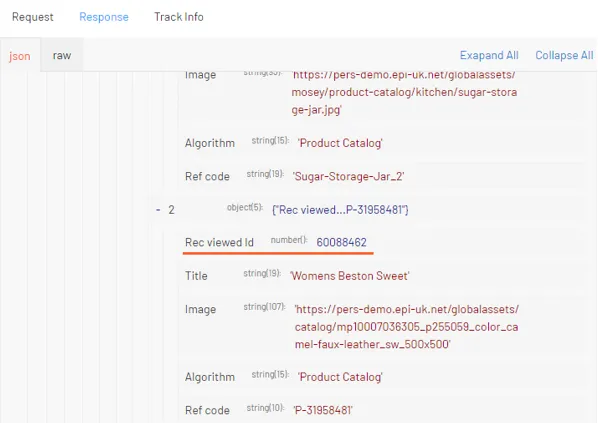
Task: Switch to the raw view tab
Action: click(62, 56)
